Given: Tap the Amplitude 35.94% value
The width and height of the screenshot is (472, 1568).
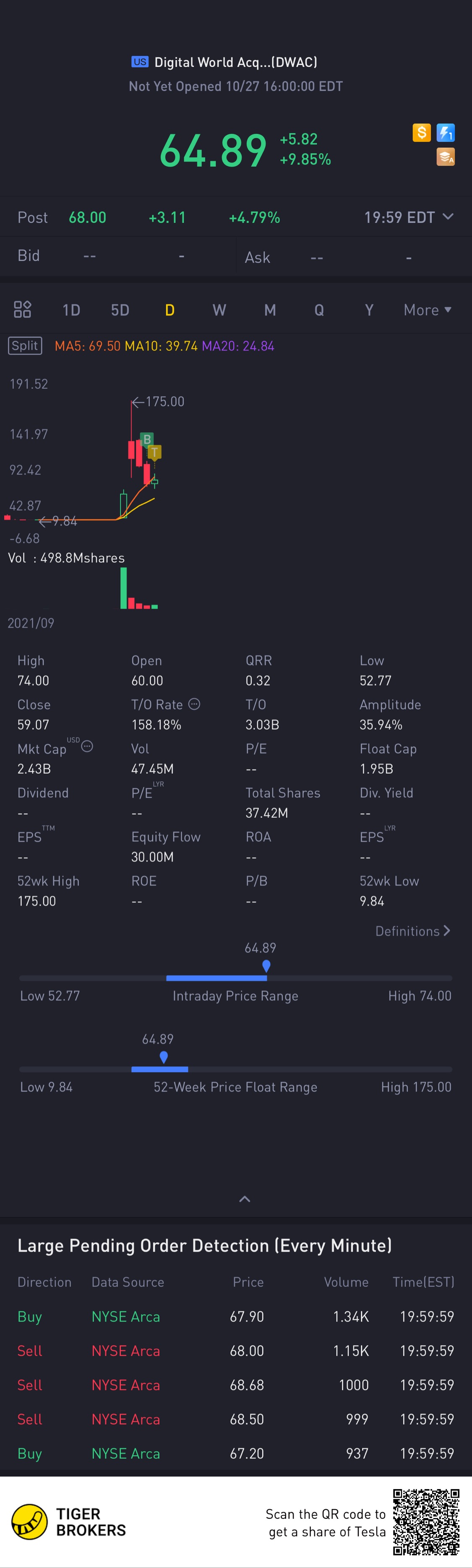Looking at the screenshot, I should pyautogui.click(x=381, y=724).
